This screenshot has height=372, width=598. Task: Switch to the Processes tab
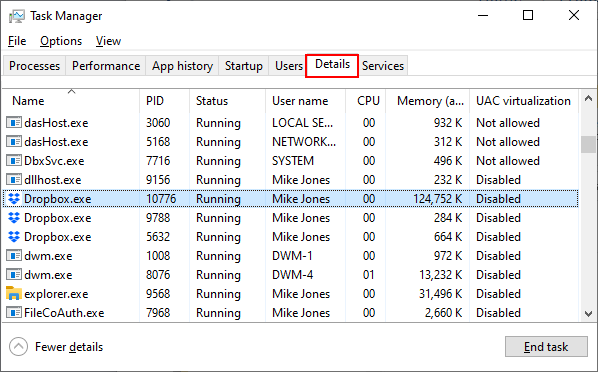34,66
